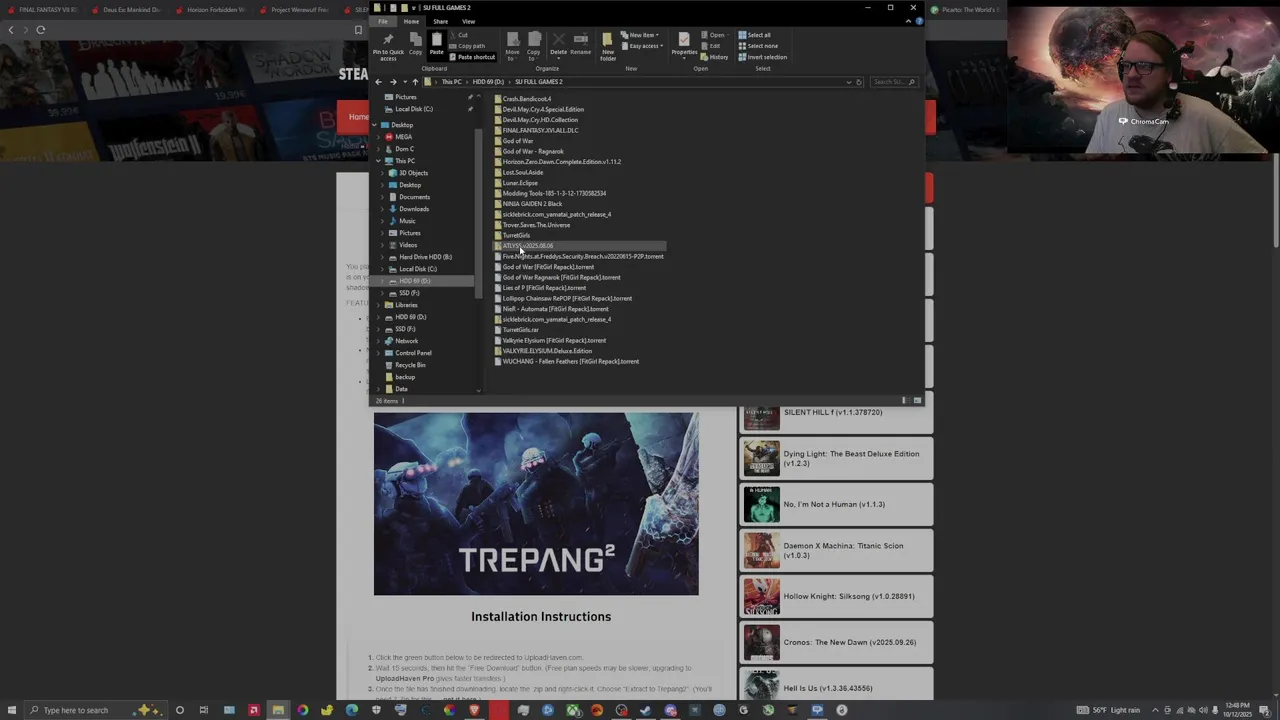
Task: Go back with Explorer back arrow
Action: point(378,82)
